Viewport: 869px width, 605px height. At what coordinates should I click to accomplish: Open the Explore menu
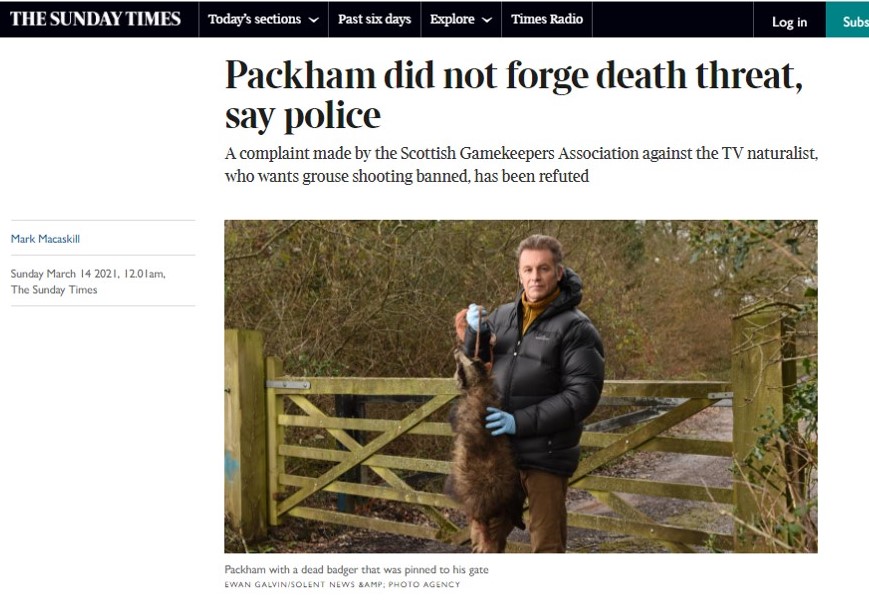(461, 19)
